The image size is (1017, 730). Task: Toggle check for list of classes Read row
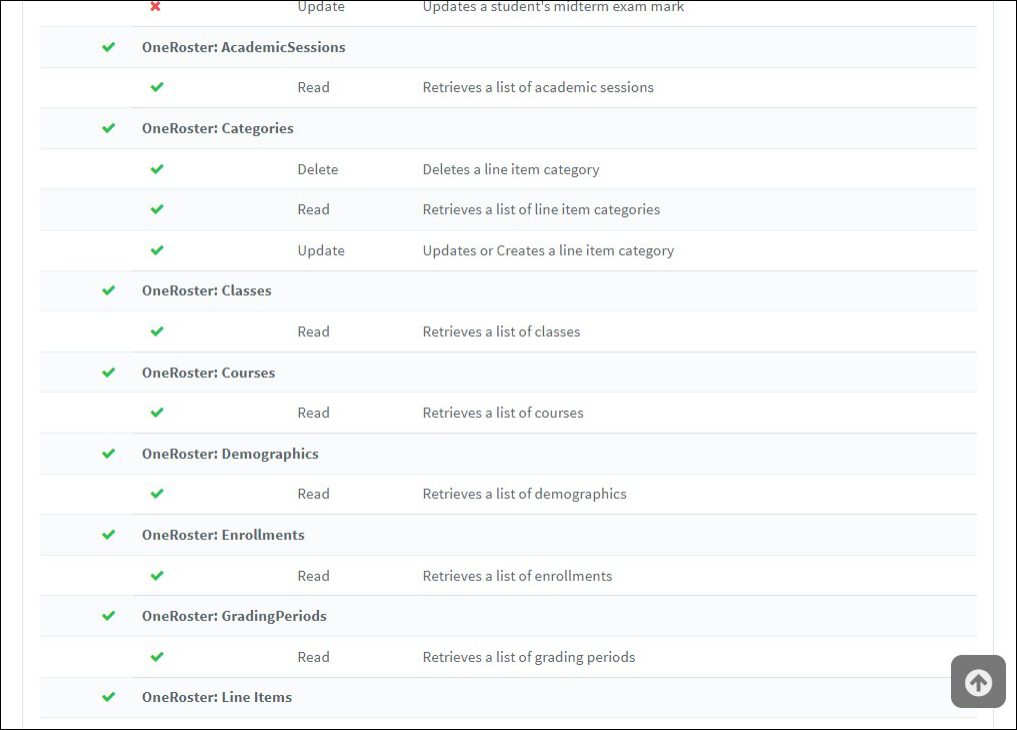tap(157, 331)
